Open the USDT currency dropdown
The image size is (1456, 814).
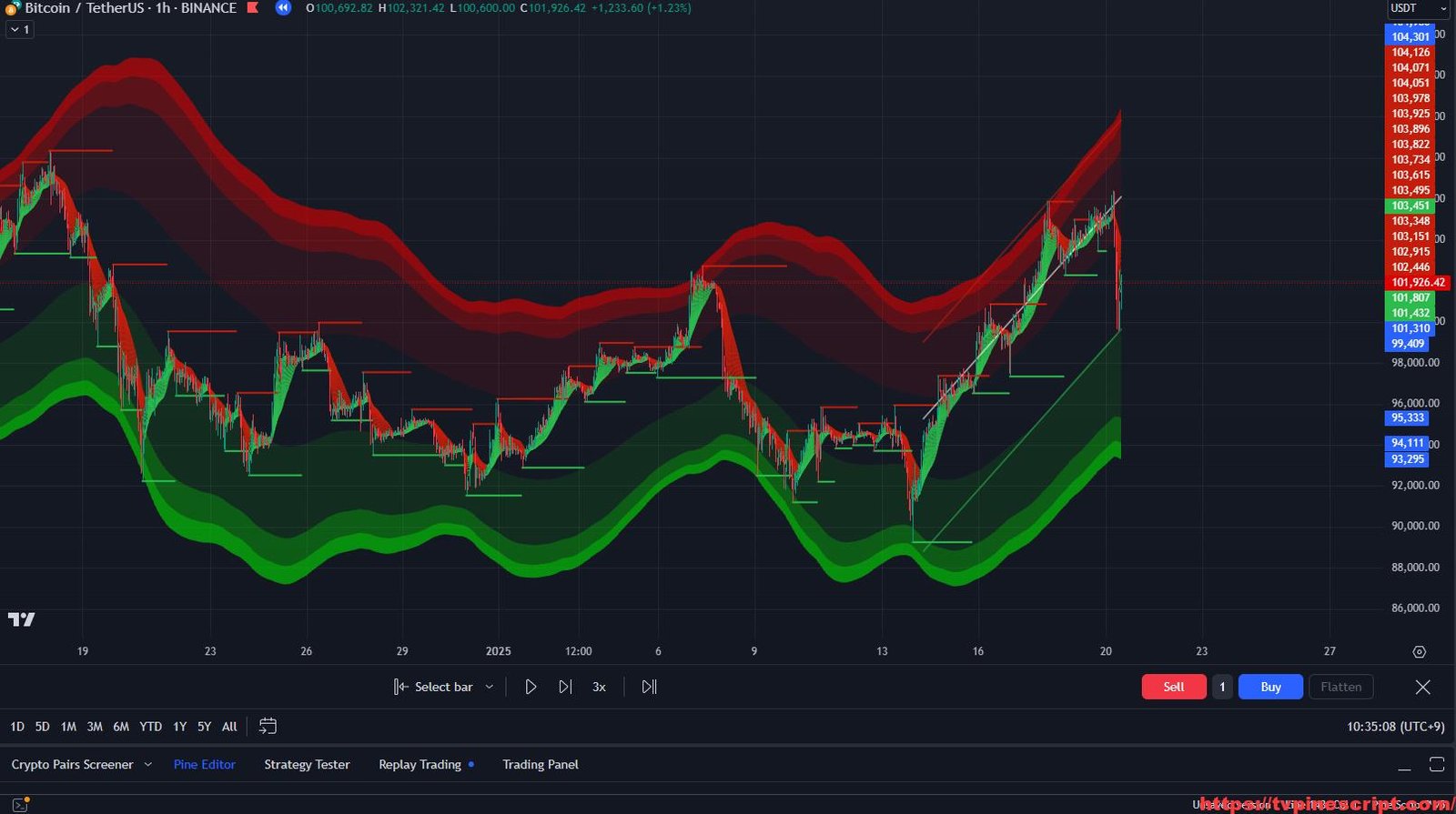[1417, 8]
